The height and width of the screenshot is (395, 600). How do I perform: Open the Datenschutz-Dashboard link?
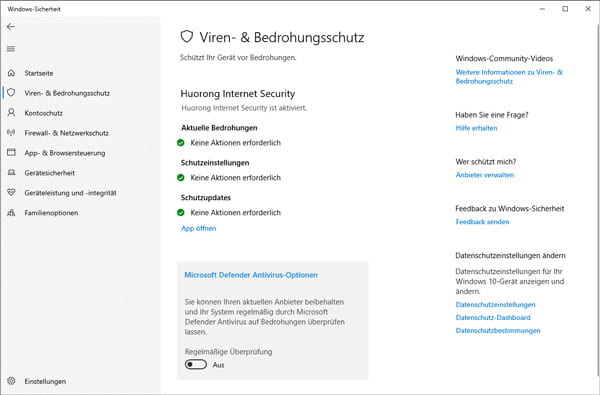point(493,317)
